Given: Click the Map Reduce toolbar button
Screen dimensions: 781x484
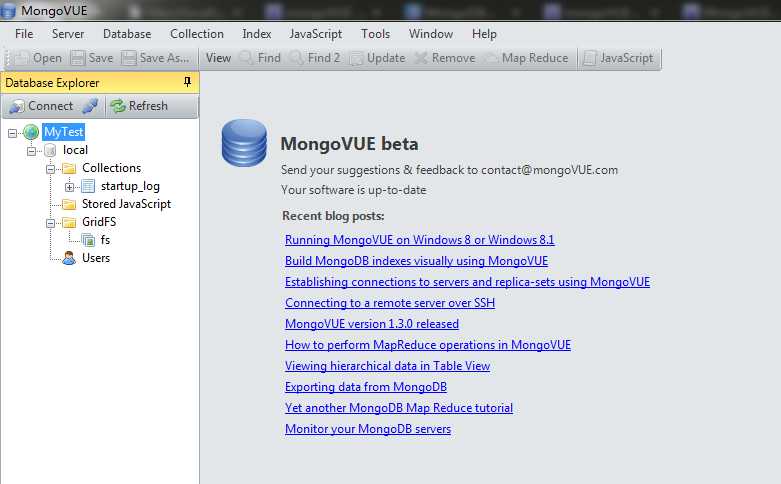Looking at the screenshot, I should click(x=526, y=58).
